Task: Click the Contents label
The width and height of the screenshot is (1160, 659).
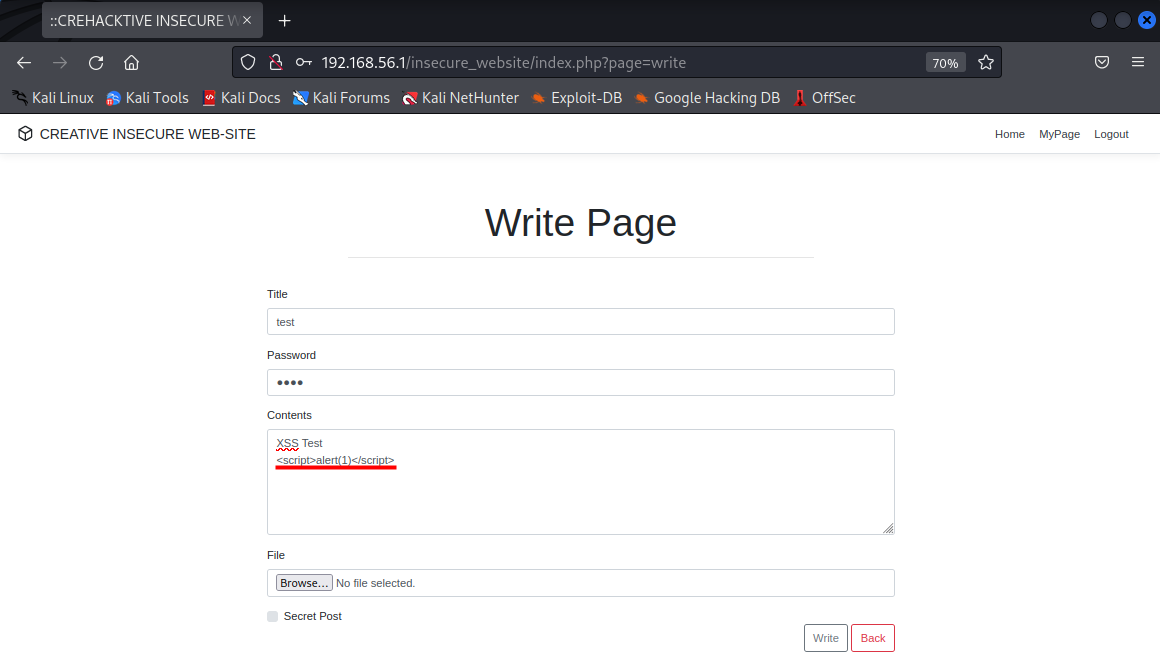Action: (289, 415)
